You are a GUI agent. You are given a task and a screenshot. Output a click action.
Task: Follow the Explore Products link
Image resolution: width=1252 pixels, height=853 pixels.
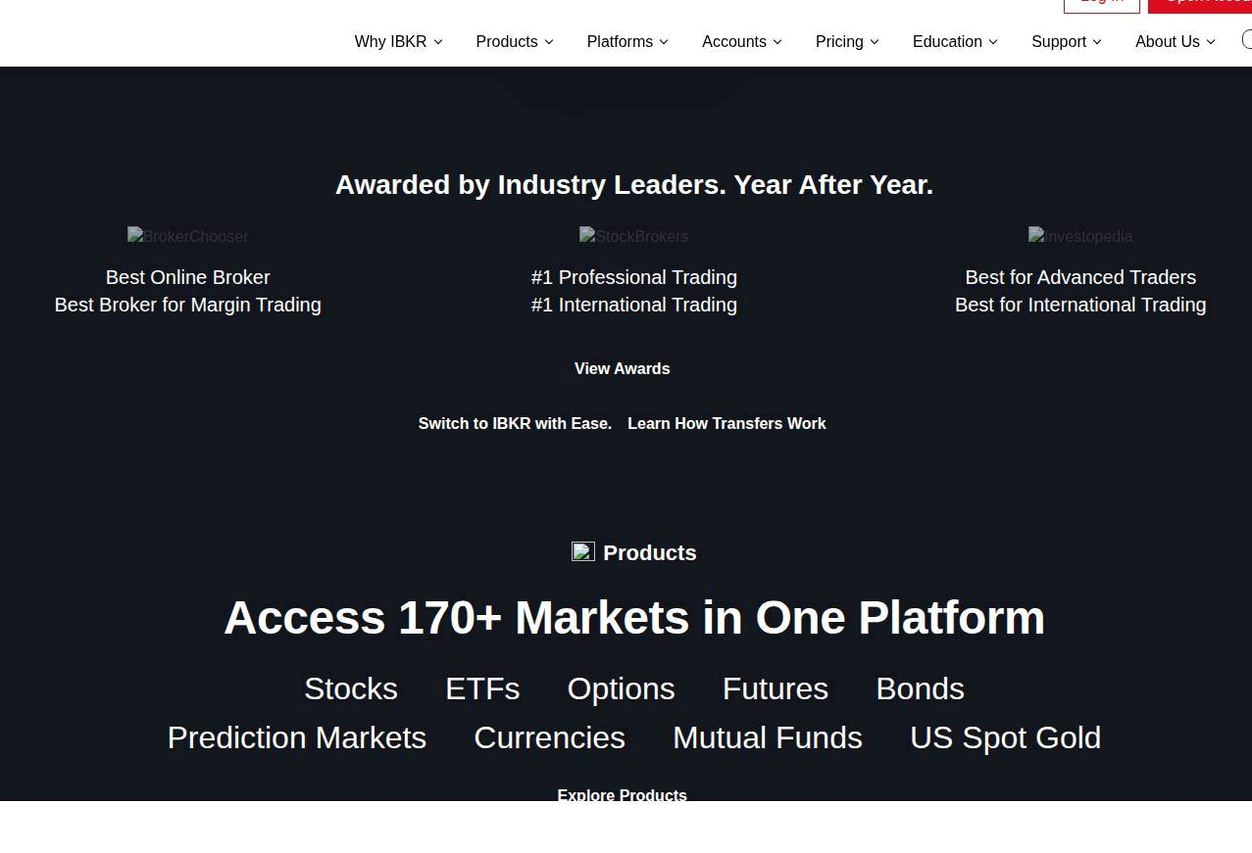(622, 795)
